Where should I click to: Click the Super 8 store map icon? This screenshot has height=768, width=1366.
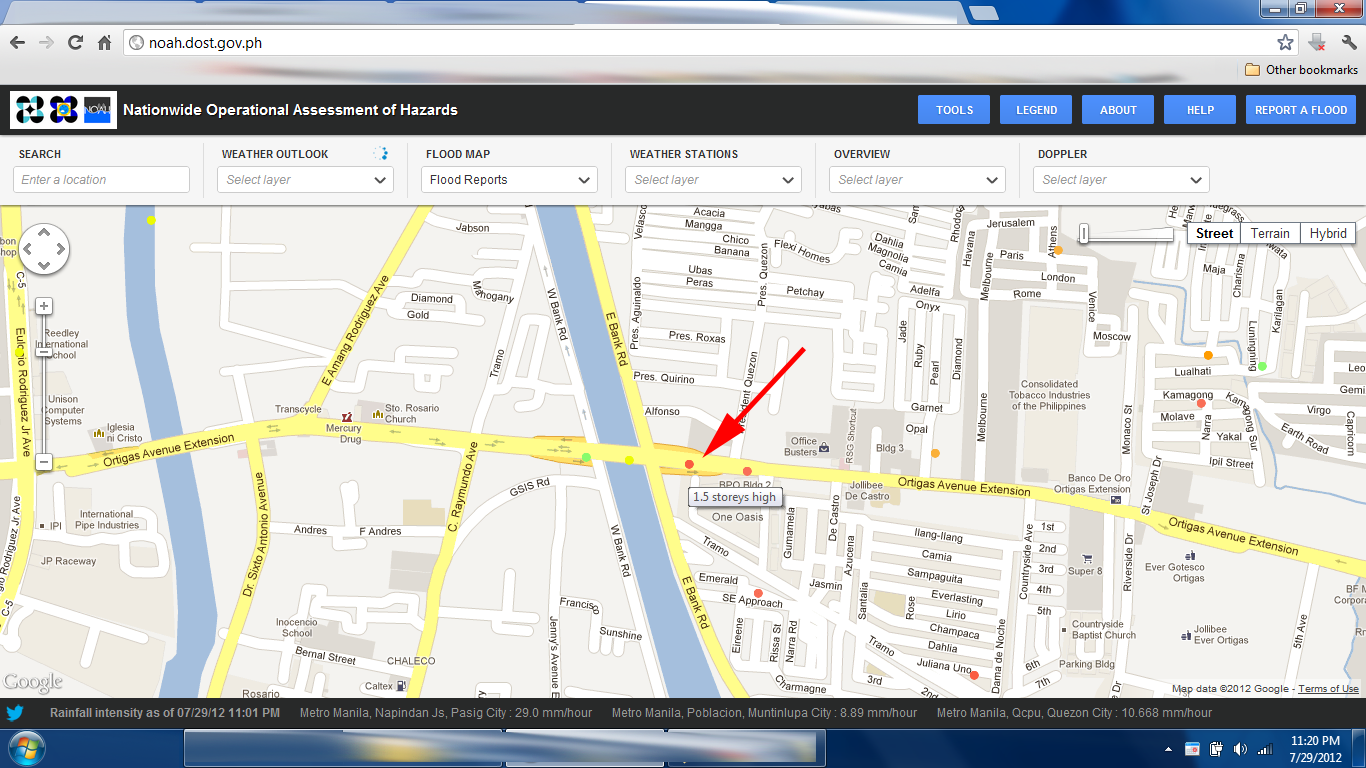tap(1087, 558)
